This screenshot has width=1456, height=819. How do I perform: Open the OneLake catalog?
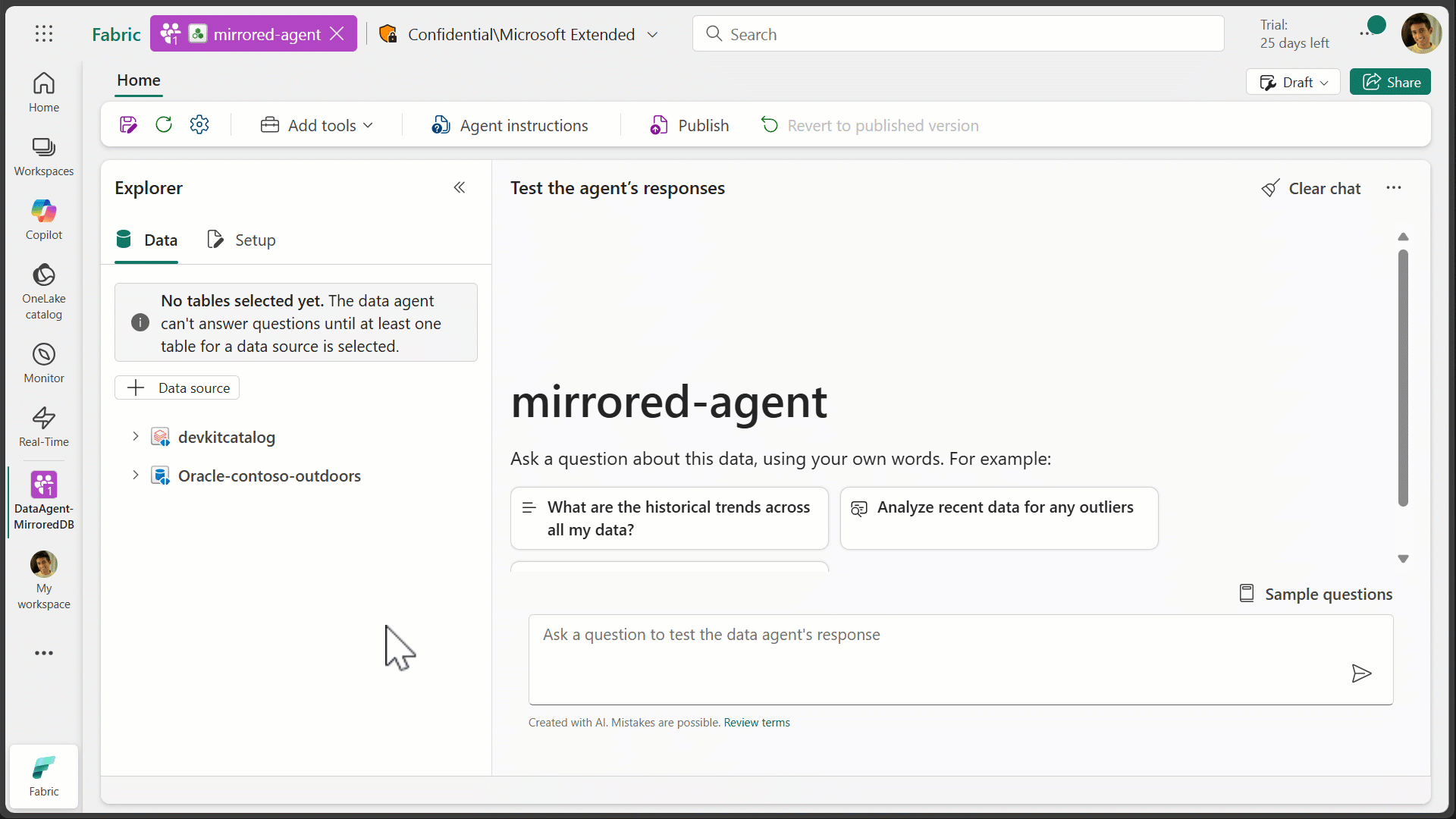[x=43, y=291]
